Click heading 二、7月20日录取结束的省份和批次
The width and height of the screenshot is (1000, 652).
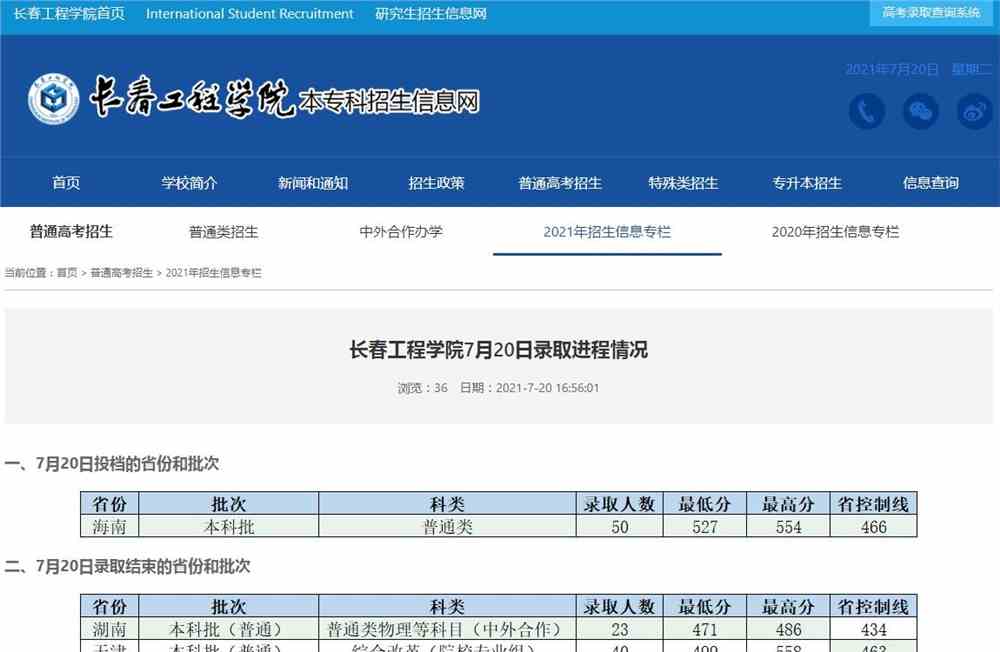coord(127,566)
